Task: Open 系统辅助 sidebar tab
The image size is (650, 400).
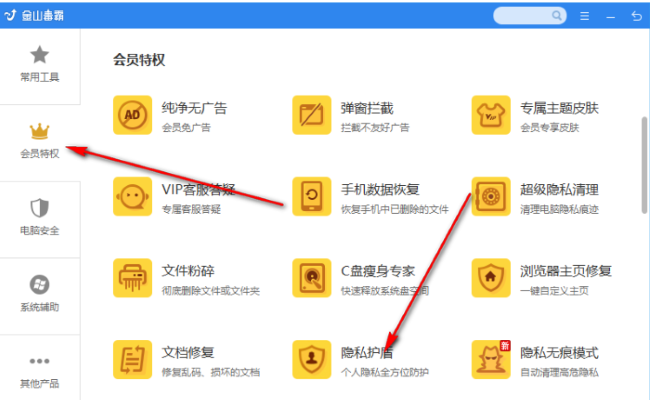Action: click(40, 295)
